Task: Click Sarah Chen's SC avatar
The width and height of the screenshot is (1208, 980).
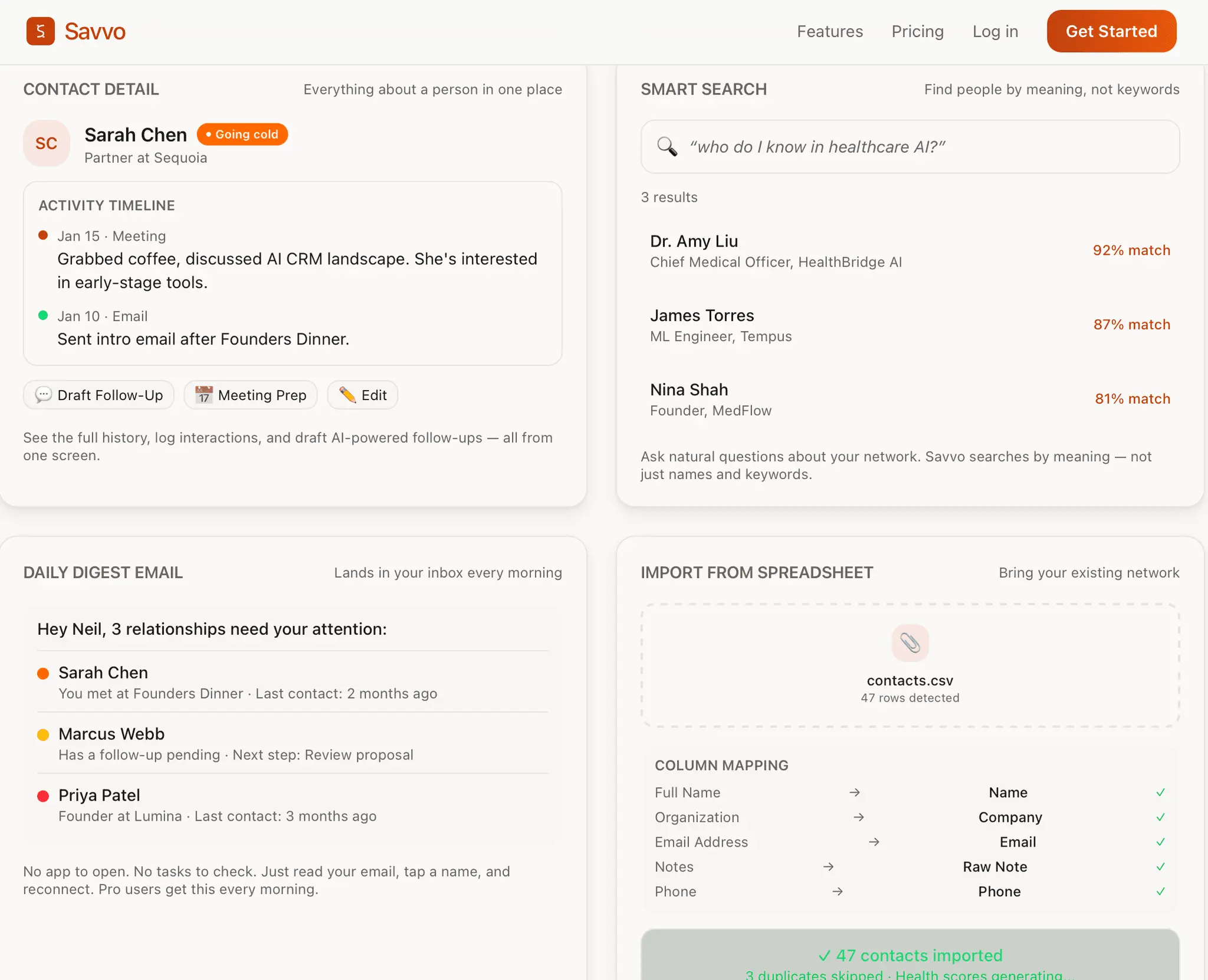Action: (47, 143)
